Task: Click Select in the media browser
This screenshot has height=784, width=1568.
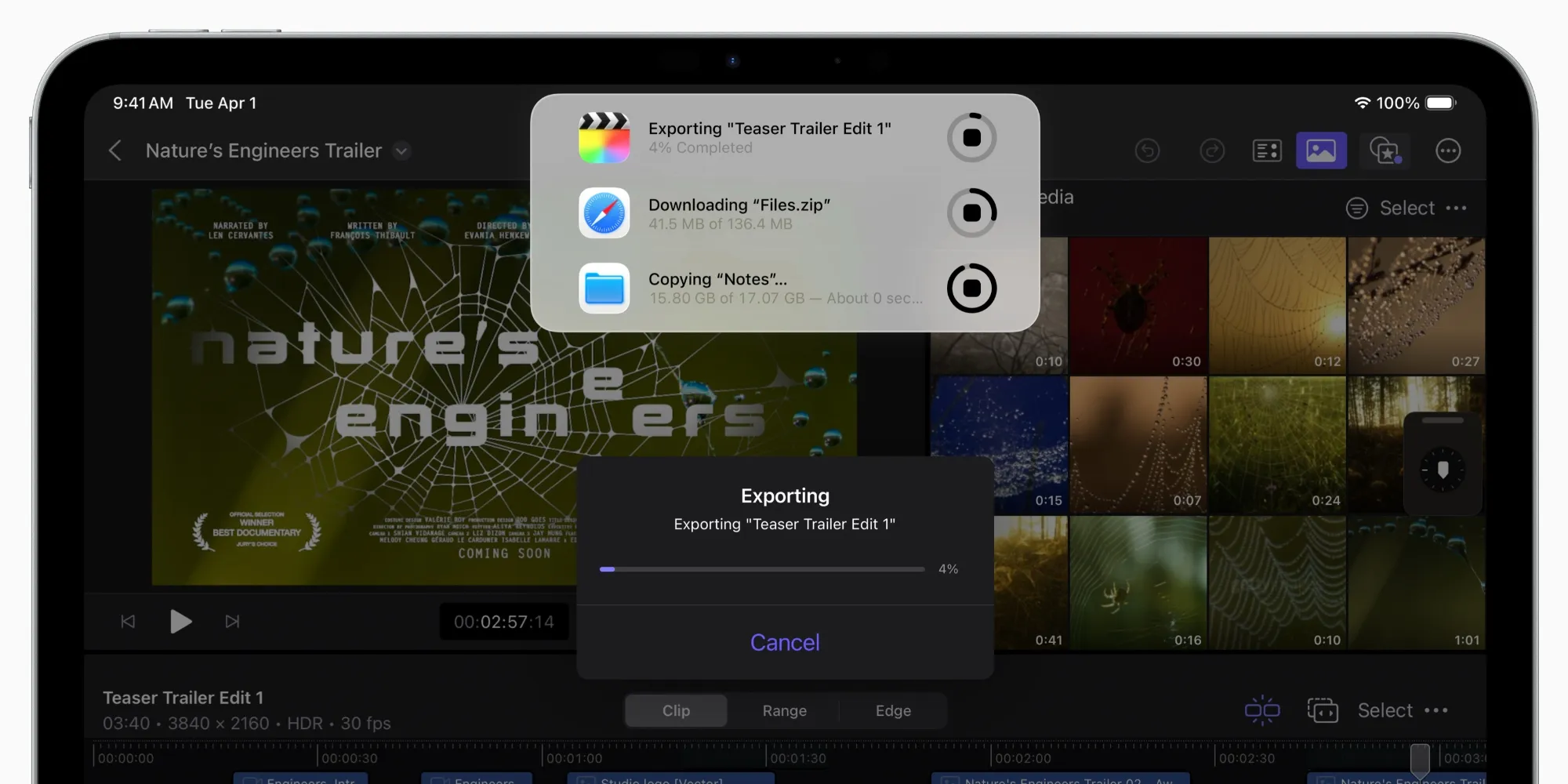Action: point(1406,208)
